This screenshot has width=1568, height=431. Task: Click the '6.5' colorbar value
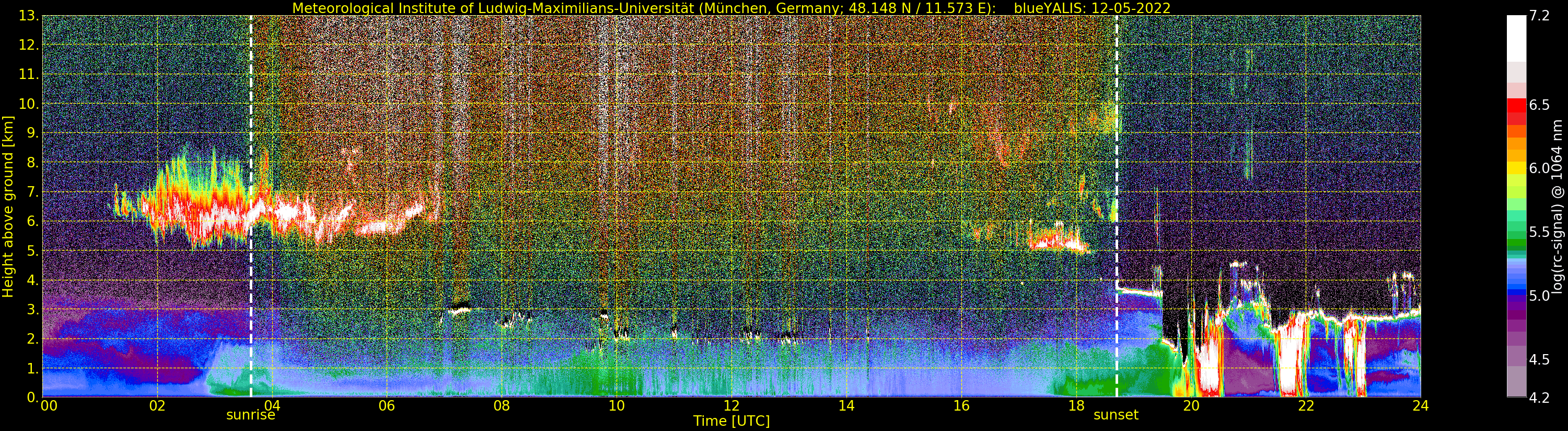pos(1539,105)
